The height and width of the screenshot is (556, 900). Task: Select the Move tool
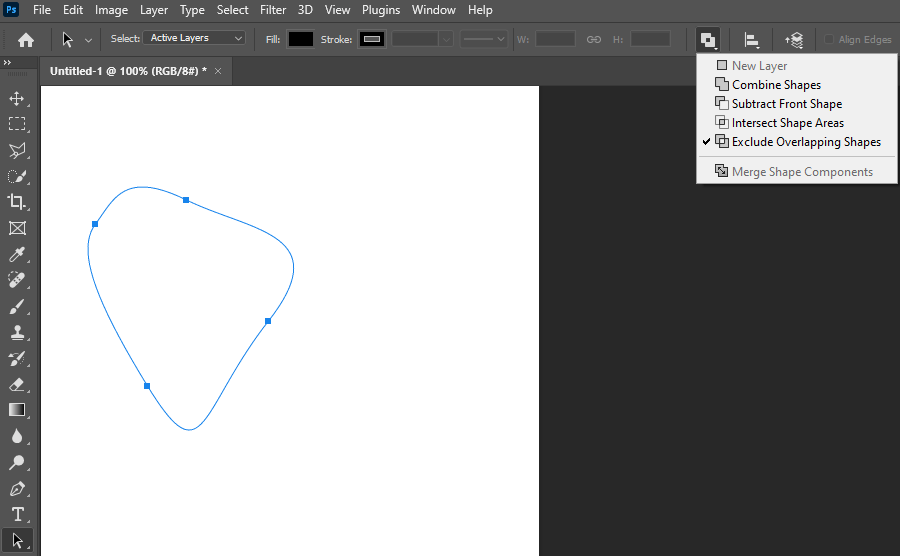click(x=17, y=99)
